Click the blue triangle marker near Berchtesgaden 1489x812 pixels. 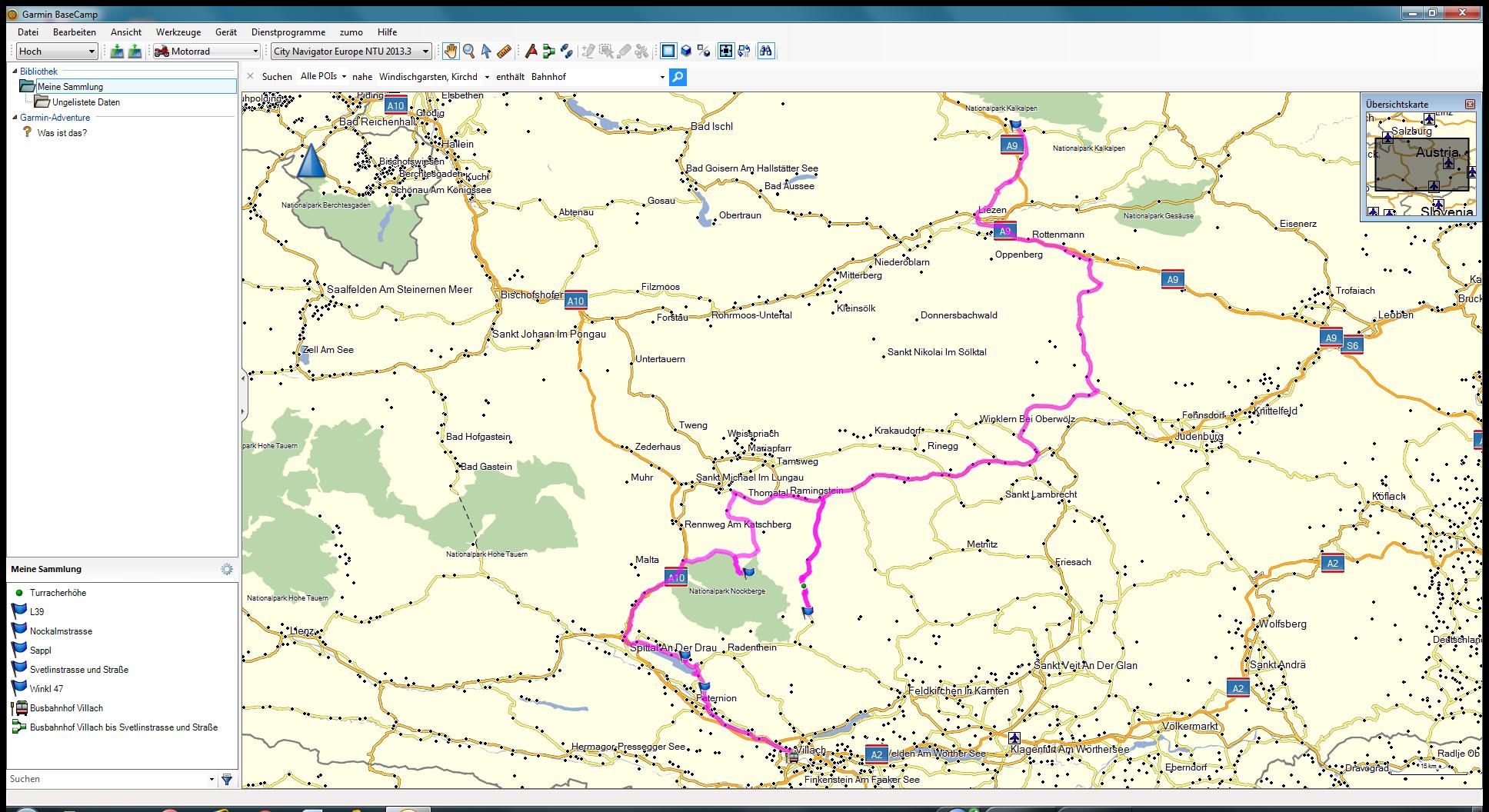click(311, 161)
